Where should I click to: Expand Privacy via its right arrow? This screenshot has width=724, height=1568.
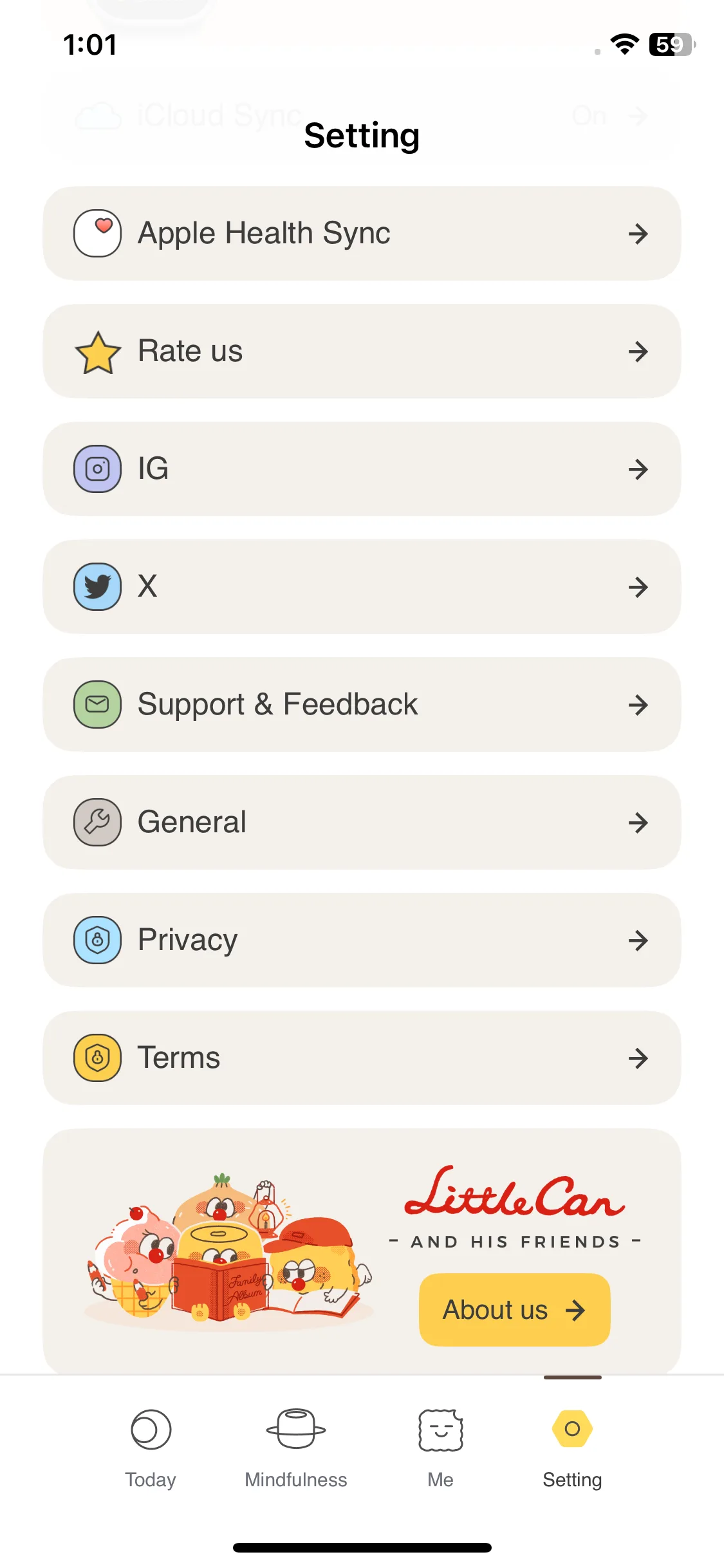[638, 940]
